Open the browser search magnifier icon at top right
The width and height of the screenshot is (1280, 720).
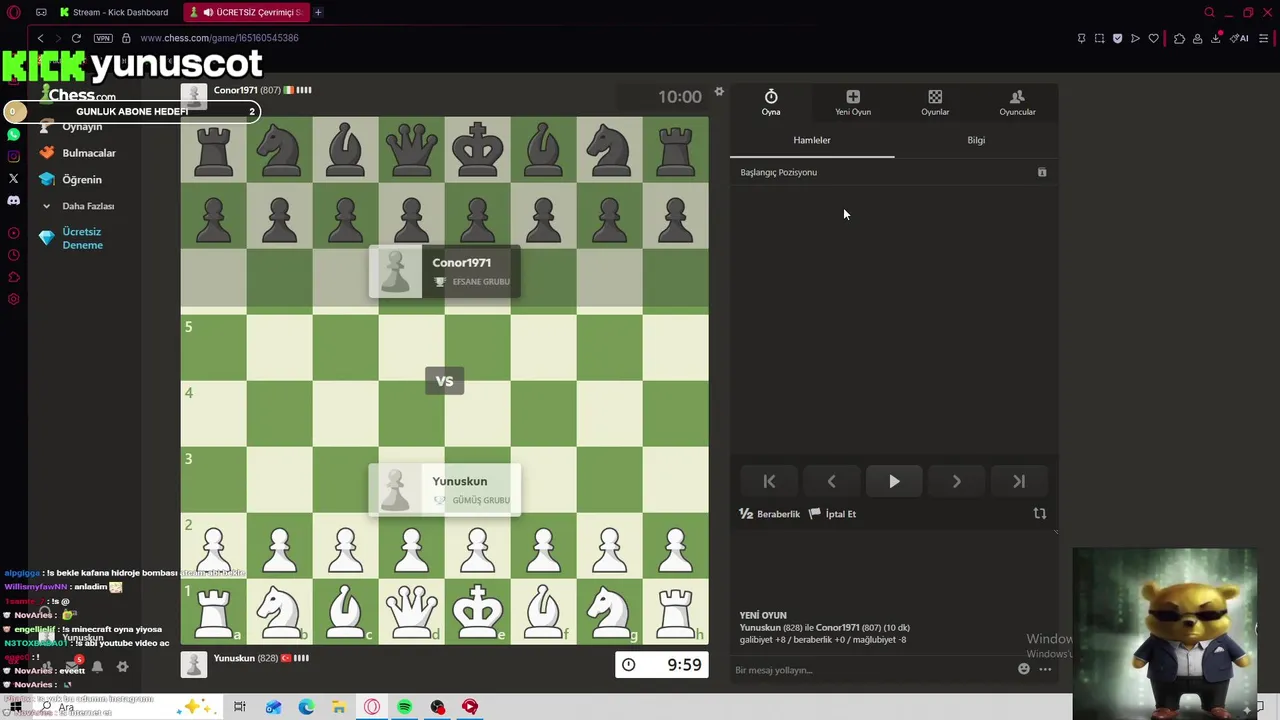click(1209, 12)
